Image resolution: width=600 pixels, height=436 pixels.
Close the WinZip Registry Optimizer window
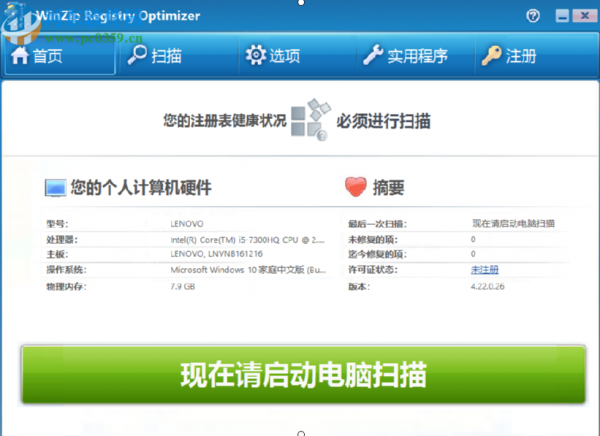[x=585, y=16]
